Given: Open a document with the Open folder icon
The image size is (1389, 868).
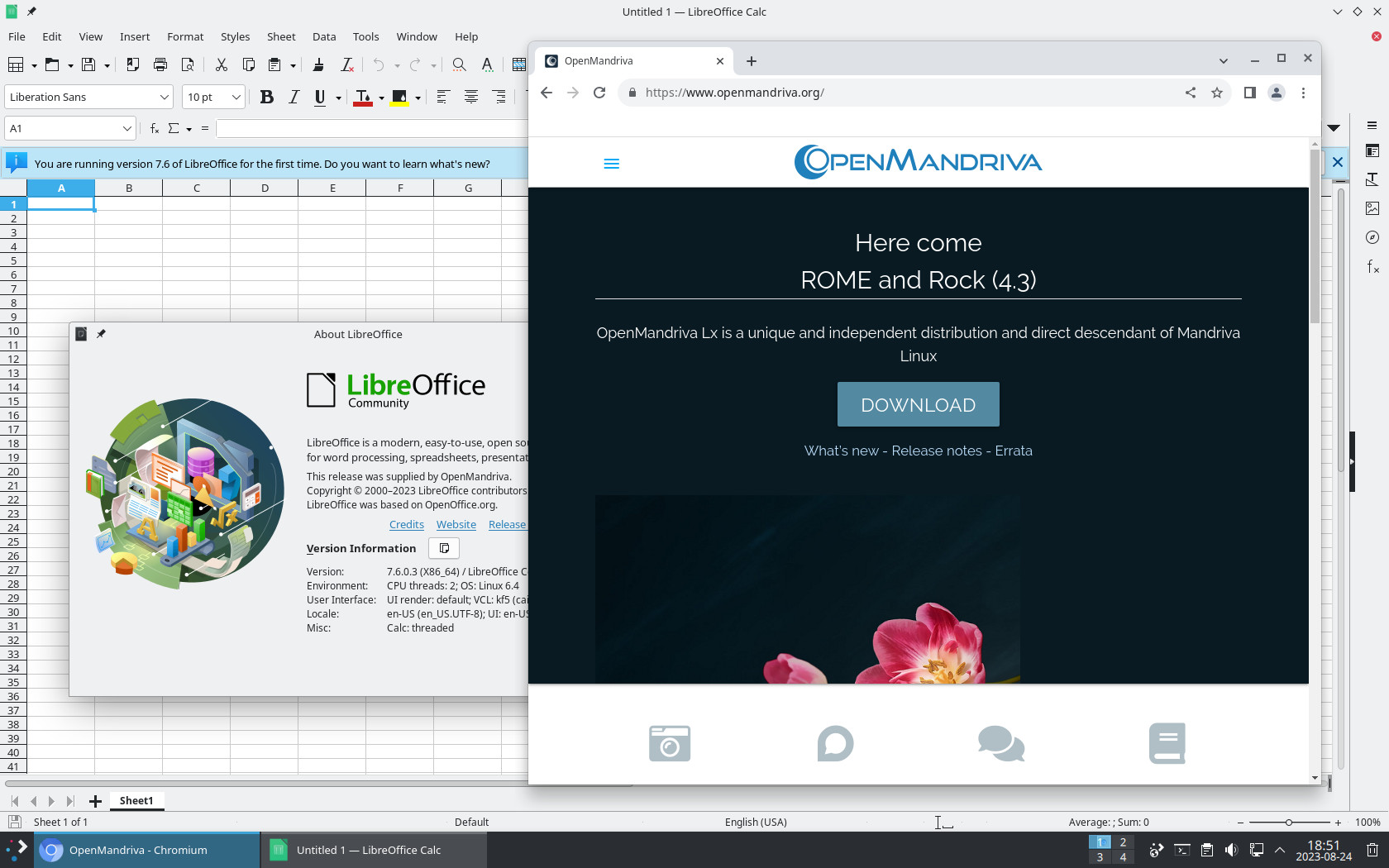Looking at the screenshot, I should click(52, 64).
